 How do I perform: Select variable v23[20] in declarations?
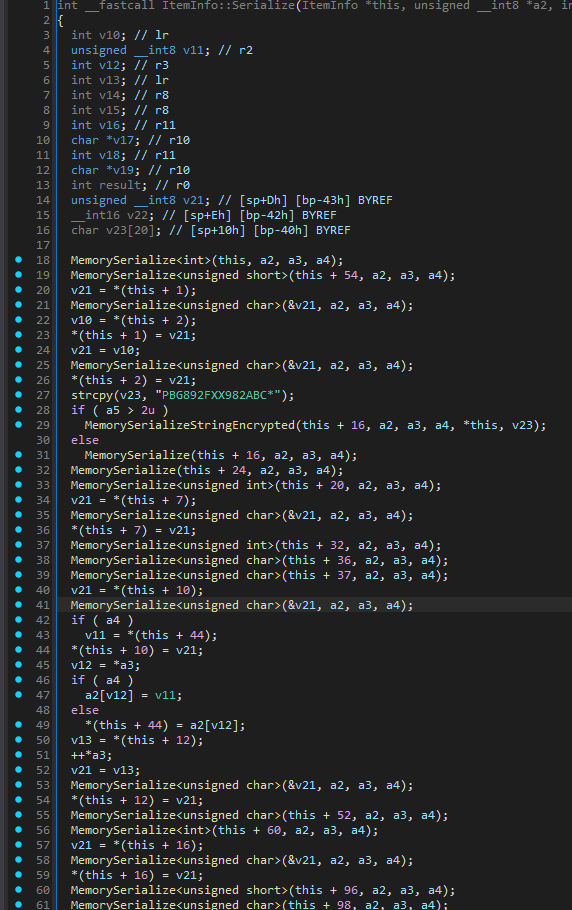(x=130, y=230)
